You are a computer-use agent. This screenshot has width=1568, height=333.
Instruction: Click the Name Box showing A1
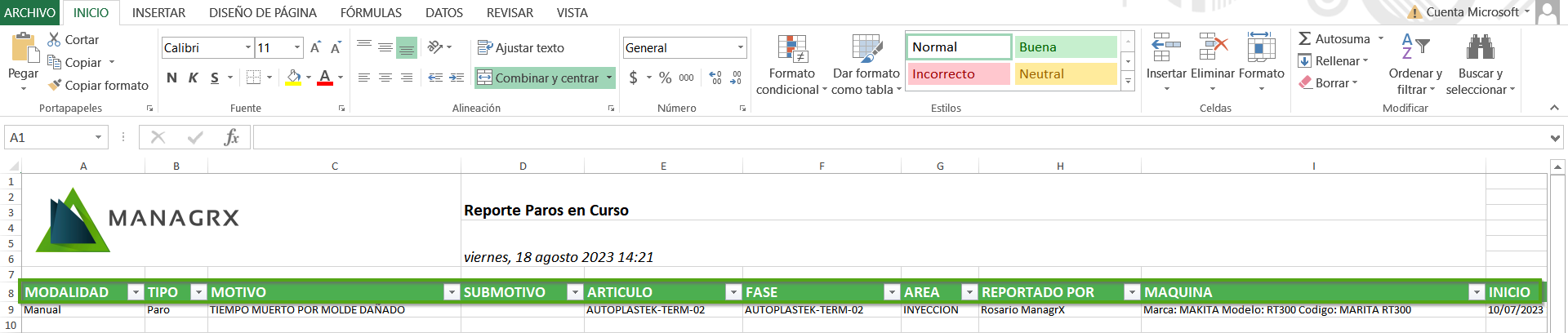tap(49, 137)
